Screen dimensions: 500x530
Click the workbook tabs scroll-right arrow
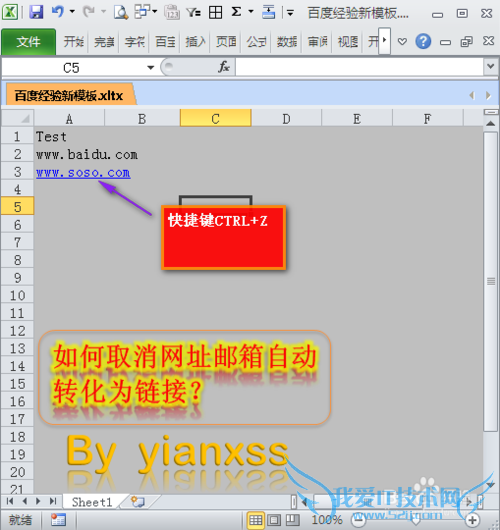click(488, 96)
